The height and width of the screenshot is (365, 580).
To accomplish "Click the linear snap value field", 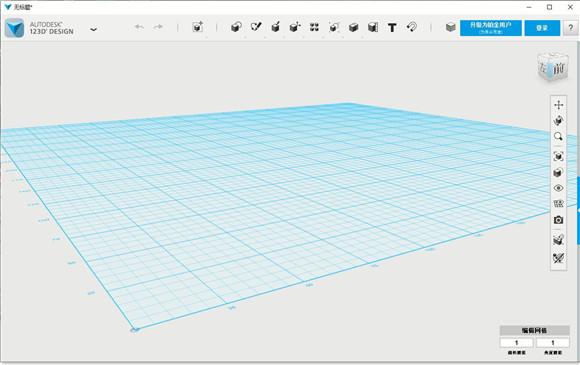I will pyautogui.click(x=517, y=343).
